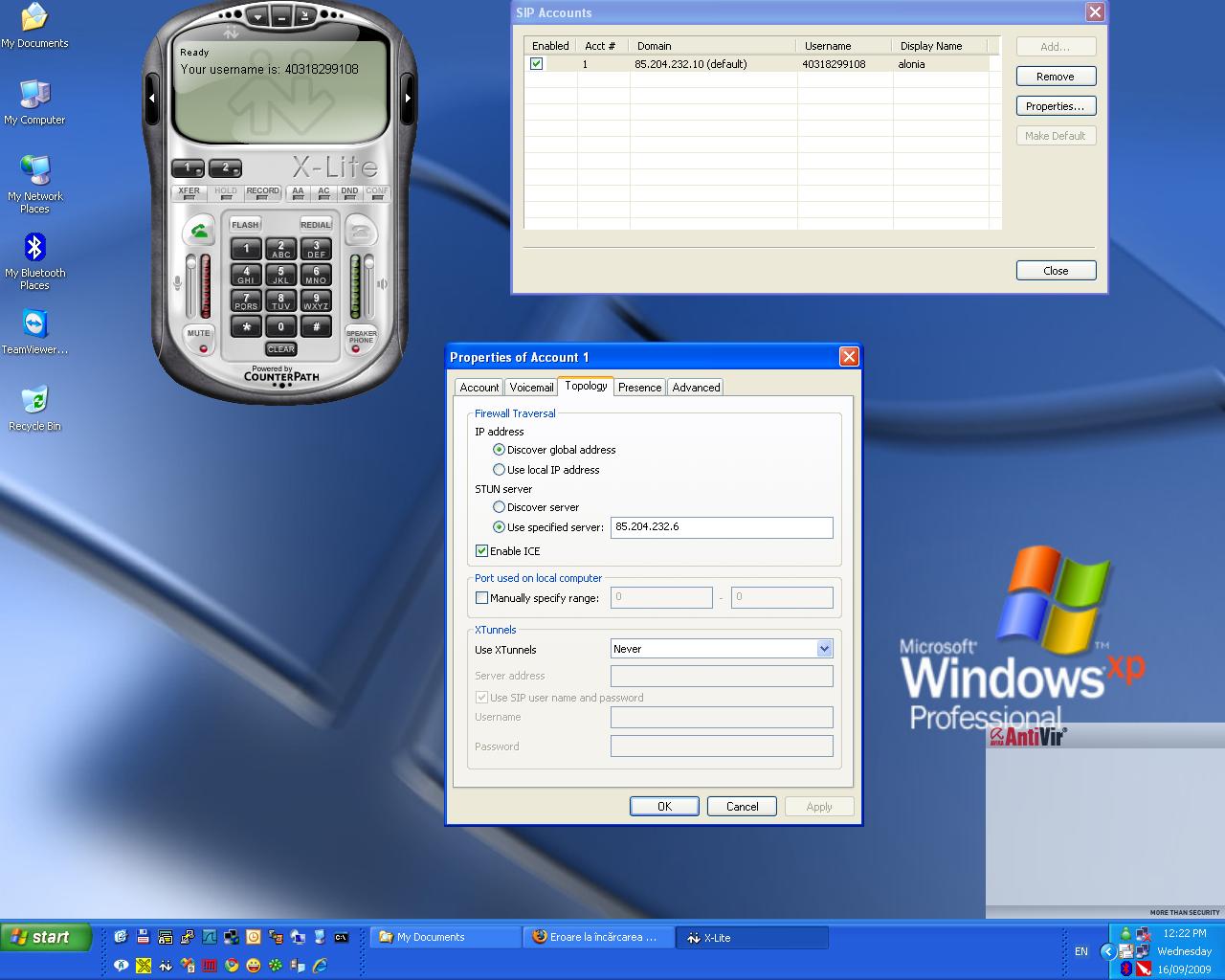This screenshot has height=980, width=1225.
Task: Click FLASH button on X-Lite keypad
Action: point(246,225)
